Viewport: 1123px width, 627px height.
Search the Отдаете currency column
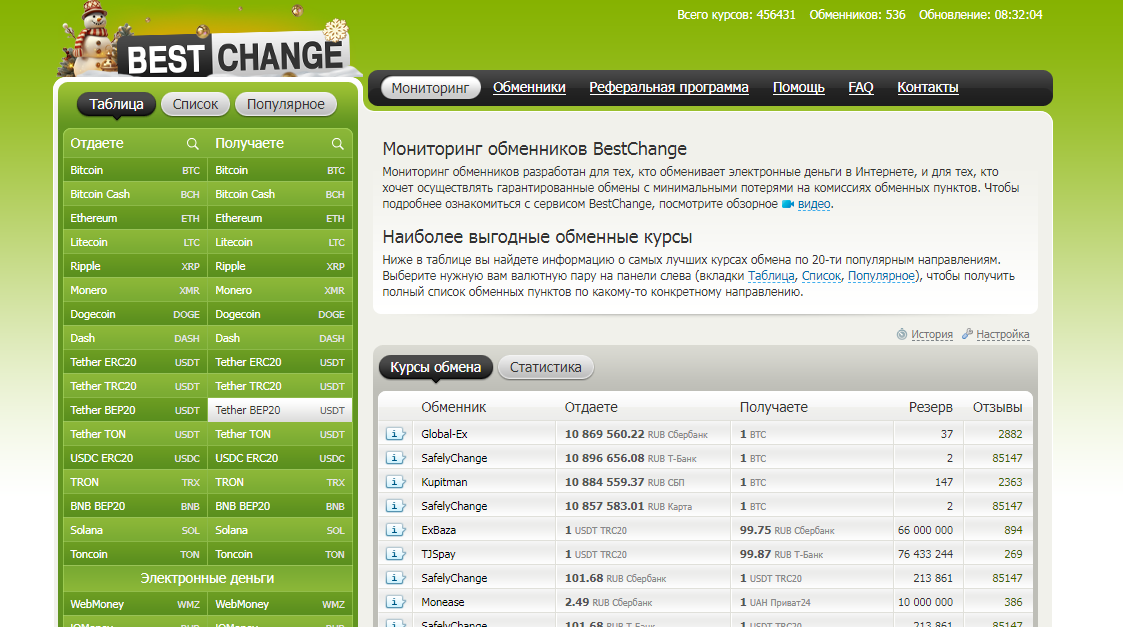tap(193, 144)
